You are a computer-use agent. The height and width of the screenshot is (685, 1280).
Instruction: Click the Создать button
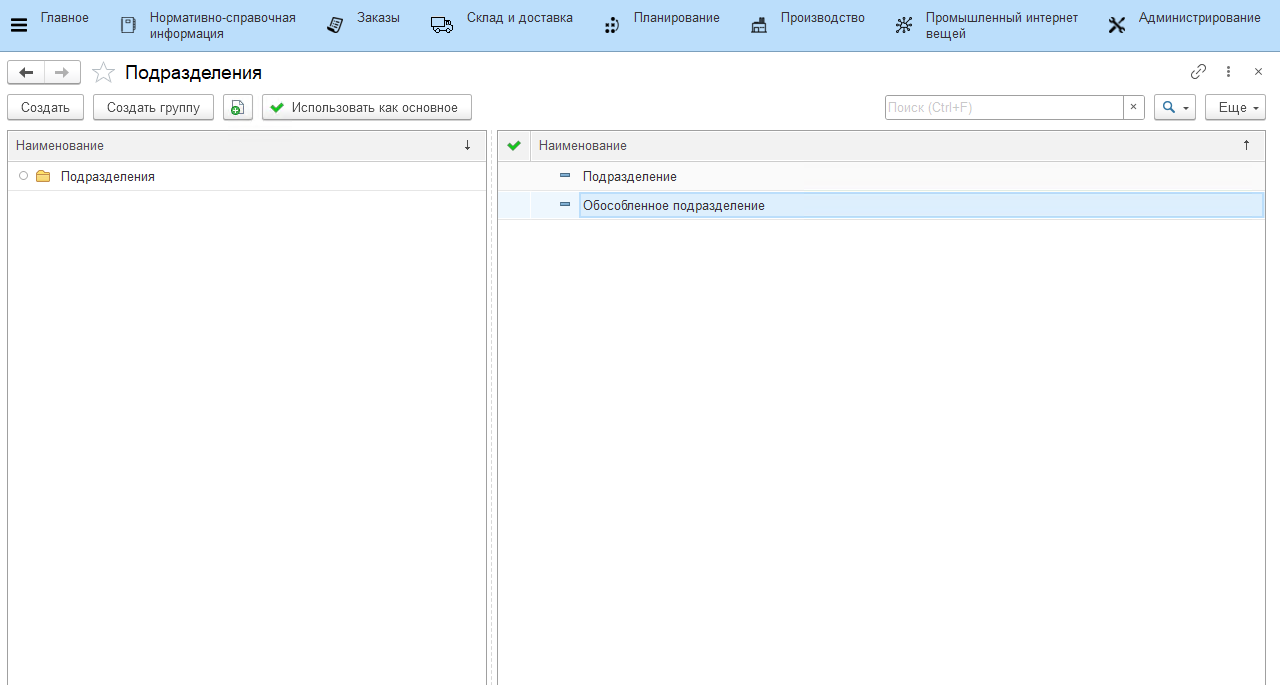point(45,108)
